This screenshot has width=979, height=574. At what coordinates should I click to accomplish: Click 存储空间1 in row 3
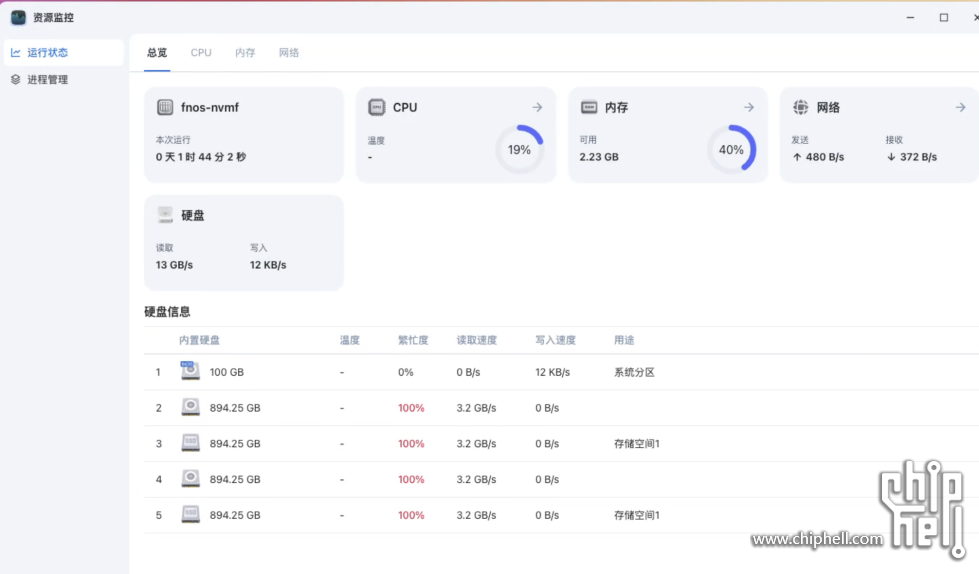click(637, 443)
